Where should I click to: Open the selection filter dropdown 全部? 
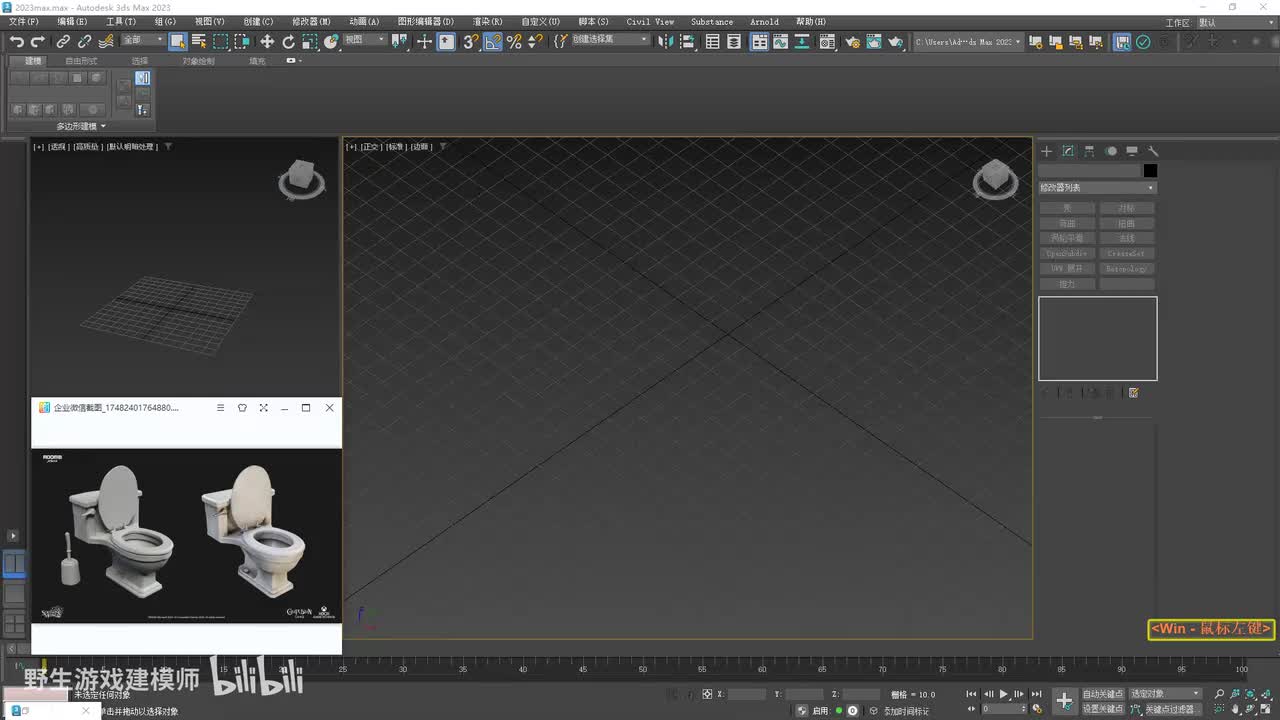coord(142,40)
